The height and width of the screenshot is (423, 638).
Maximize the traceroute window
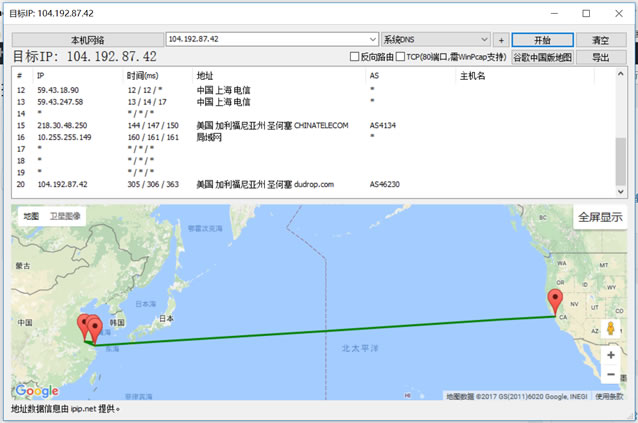586,13
